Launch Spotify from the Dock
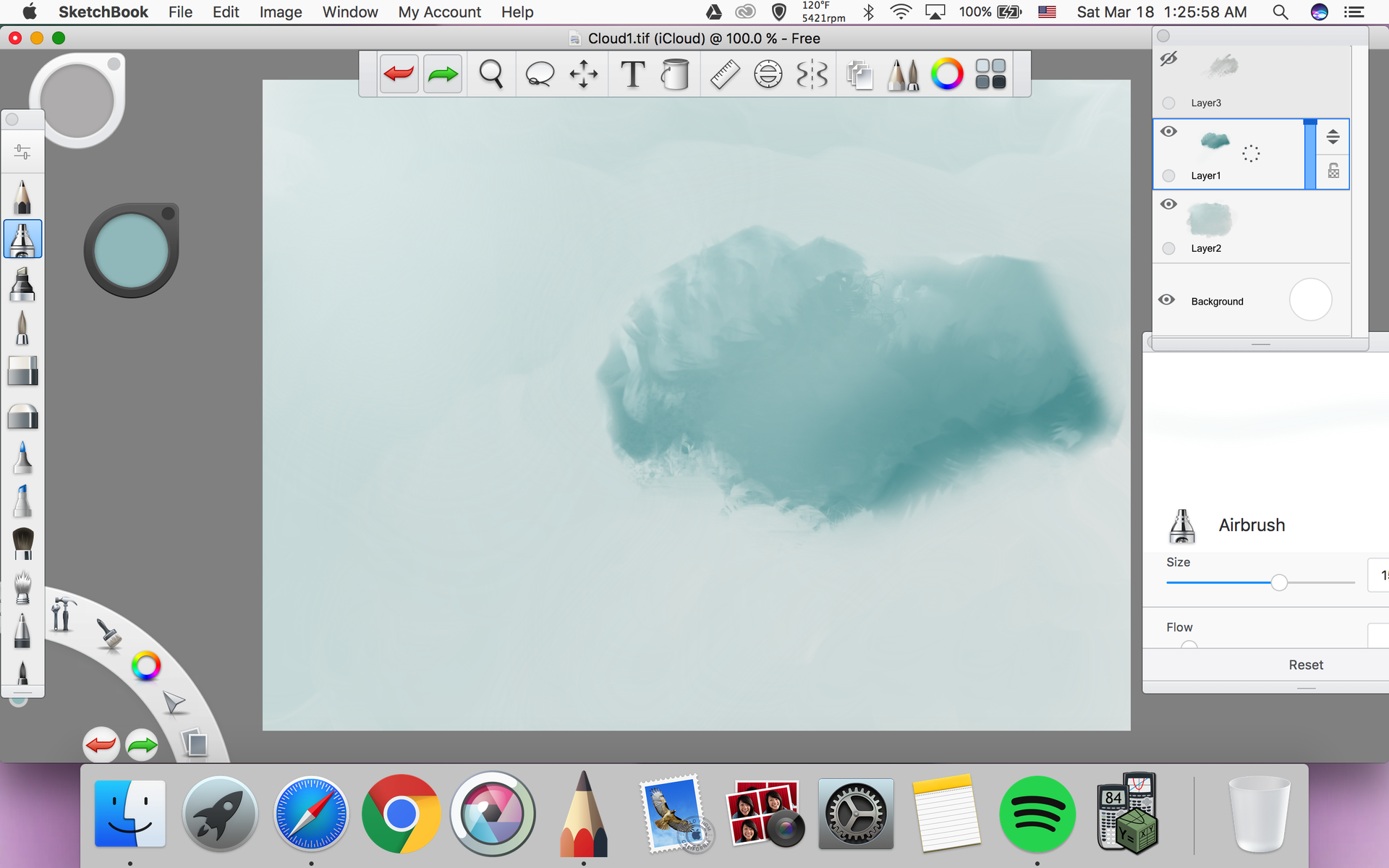The image size is (1389, 868). click(1037, 814)
